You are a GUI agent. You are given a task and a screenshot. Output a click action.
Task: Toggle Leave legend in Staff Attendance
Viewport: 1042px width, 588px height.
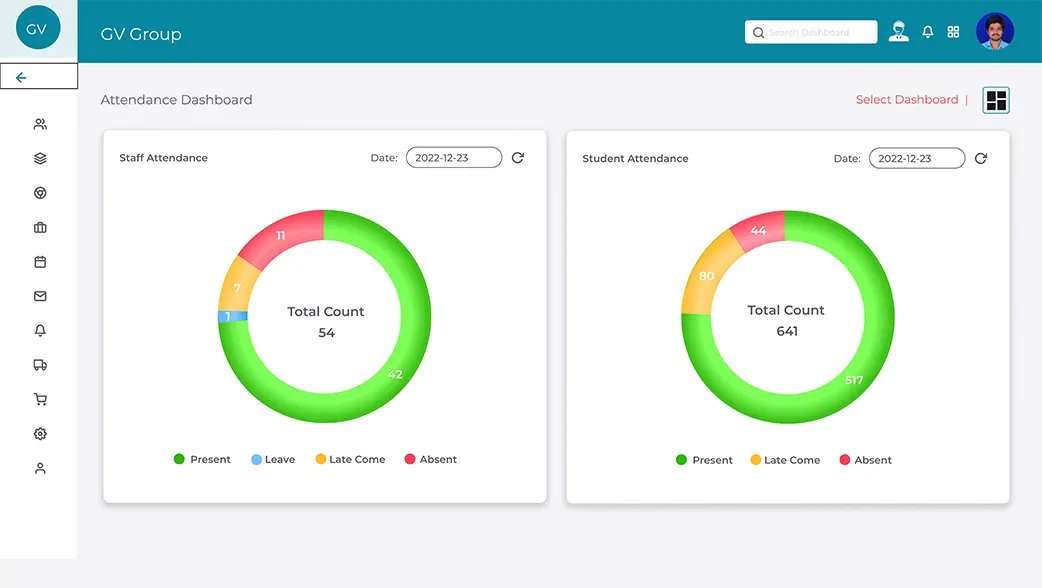(x=273, y=459)
